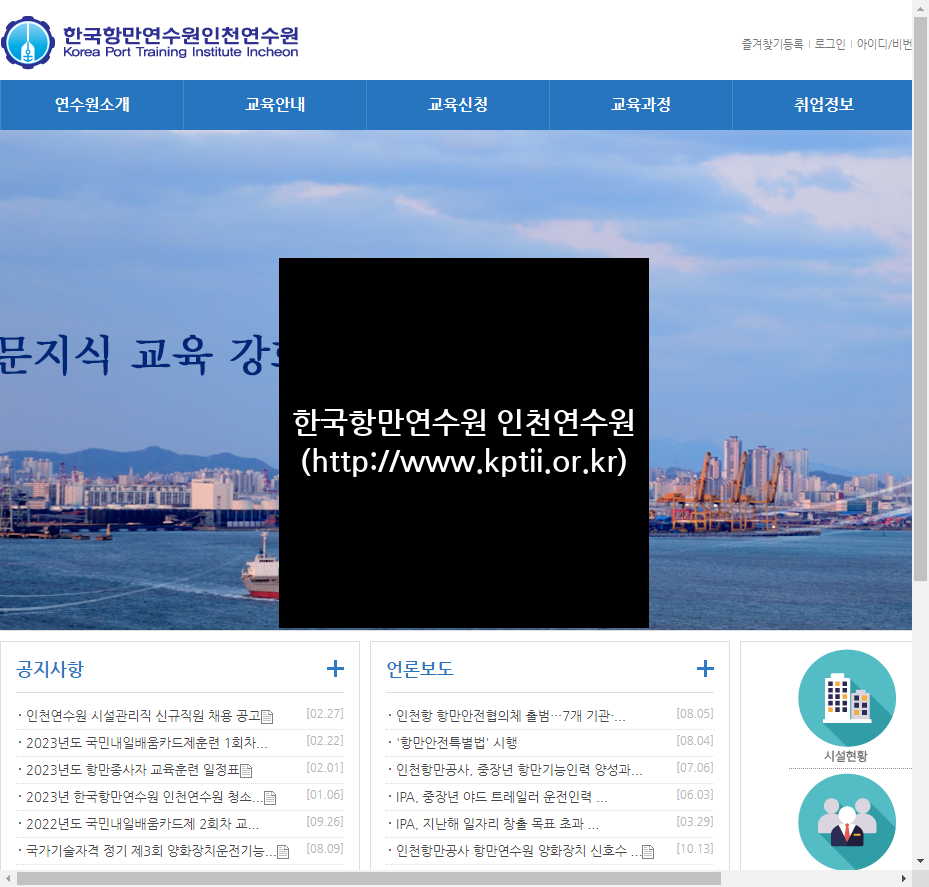The image size is (929, 887).
Task: Click the [02.27] notice date
Action: 325,714
